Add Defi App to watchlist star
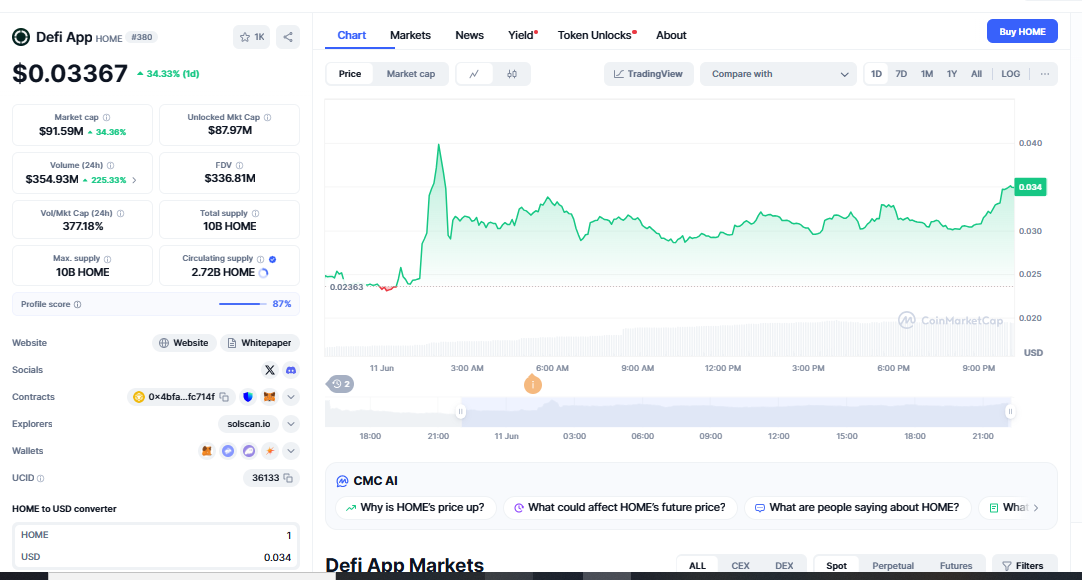This screenshot has width=1082, height=580. point(251,37)
